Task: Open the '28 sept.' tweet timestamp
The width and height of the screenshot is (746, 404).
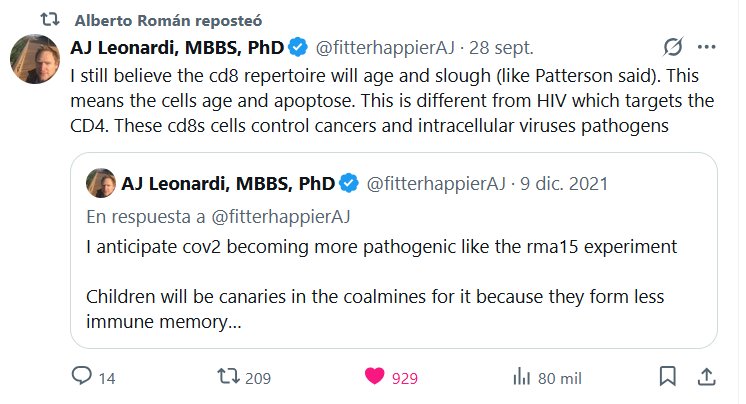Action: click(502, 47)
